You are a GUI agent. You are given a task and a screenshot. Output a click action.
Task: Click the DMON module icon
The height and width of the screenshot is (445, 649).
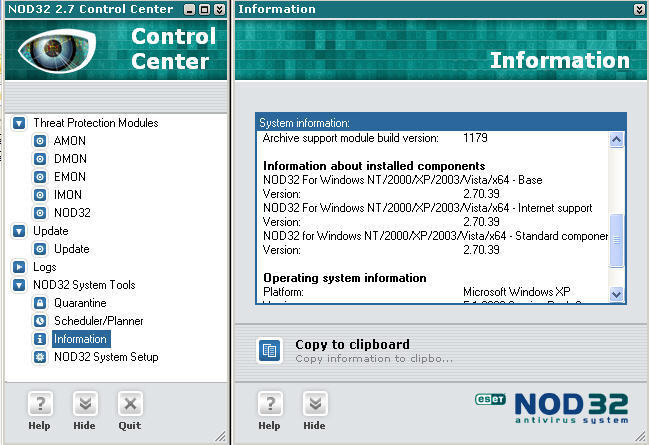[x=40, y=159]
